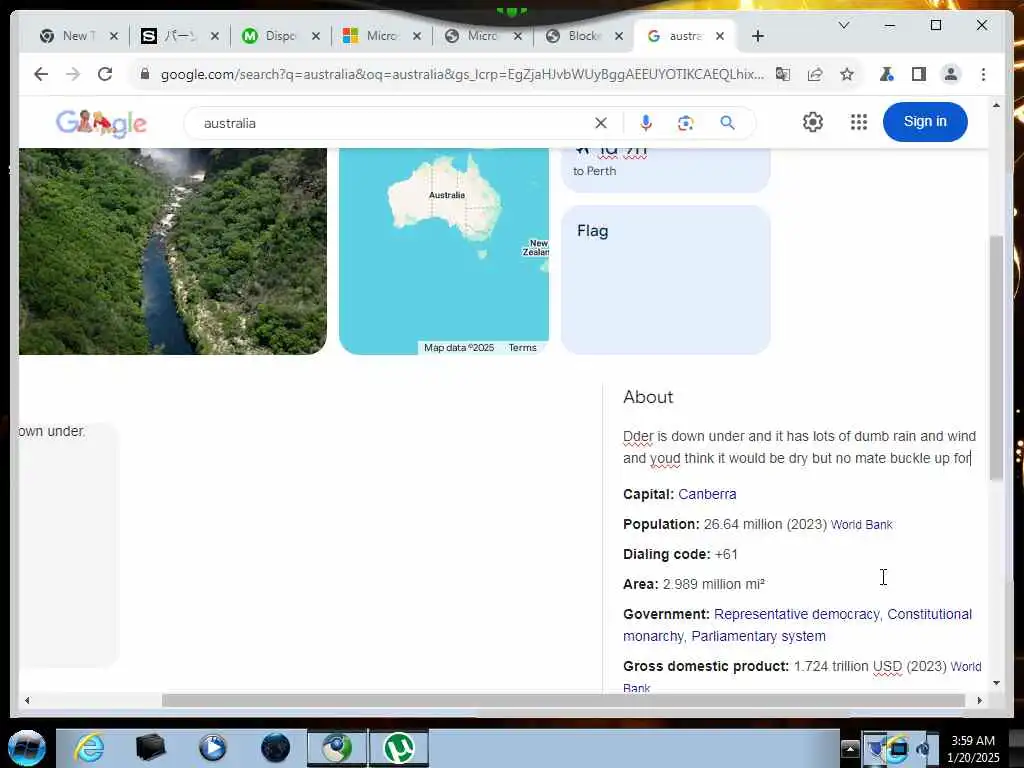Open Windows Media Player taskbar icon
1024x768 pixels.
(x=212, y=748)
